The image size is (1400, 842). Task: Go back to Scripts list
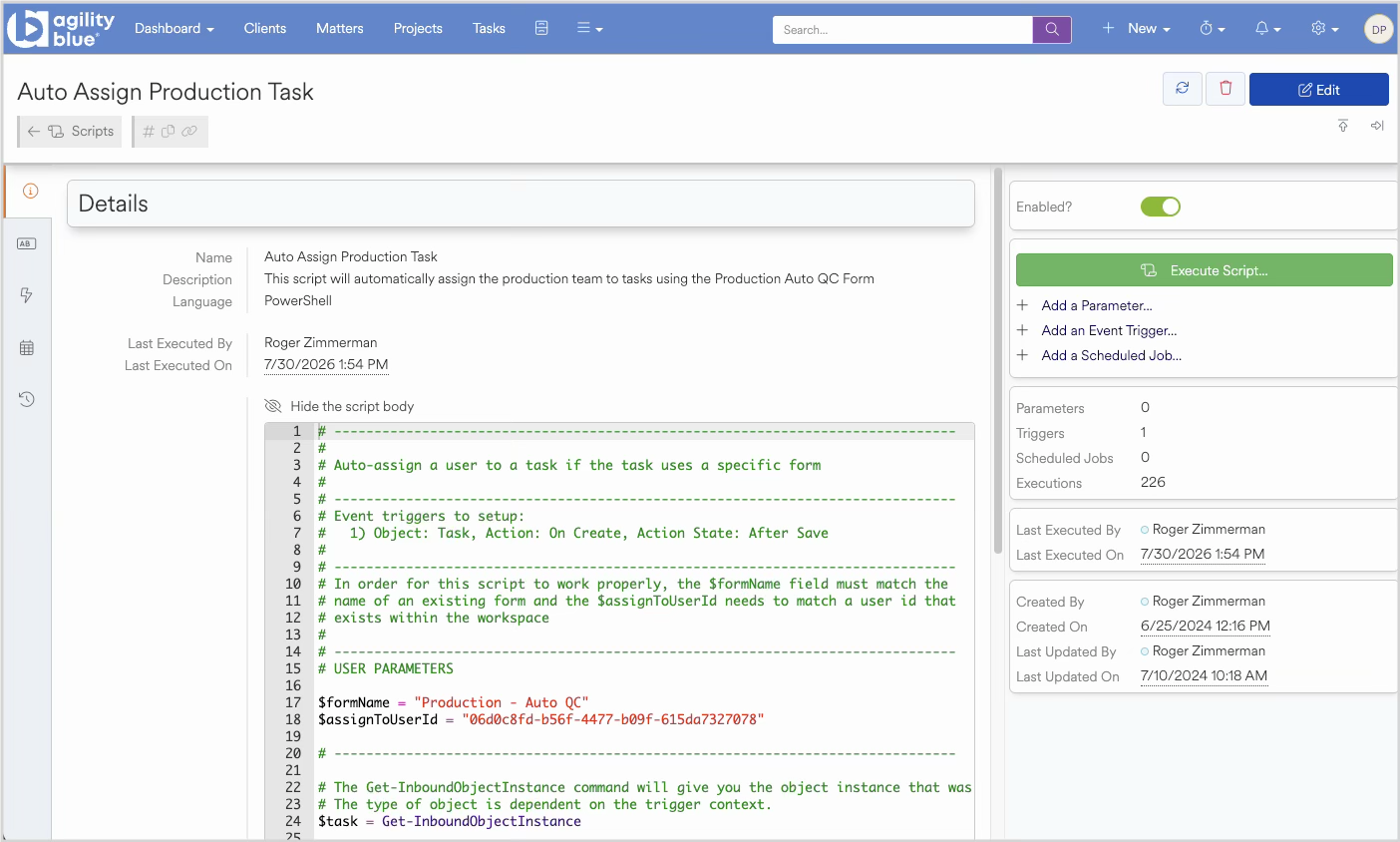coord(70,131)
